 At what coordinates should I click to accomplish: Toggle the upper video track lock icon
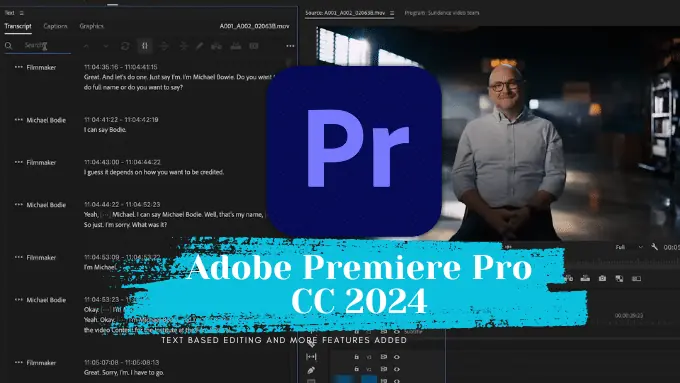pos(356,357)
